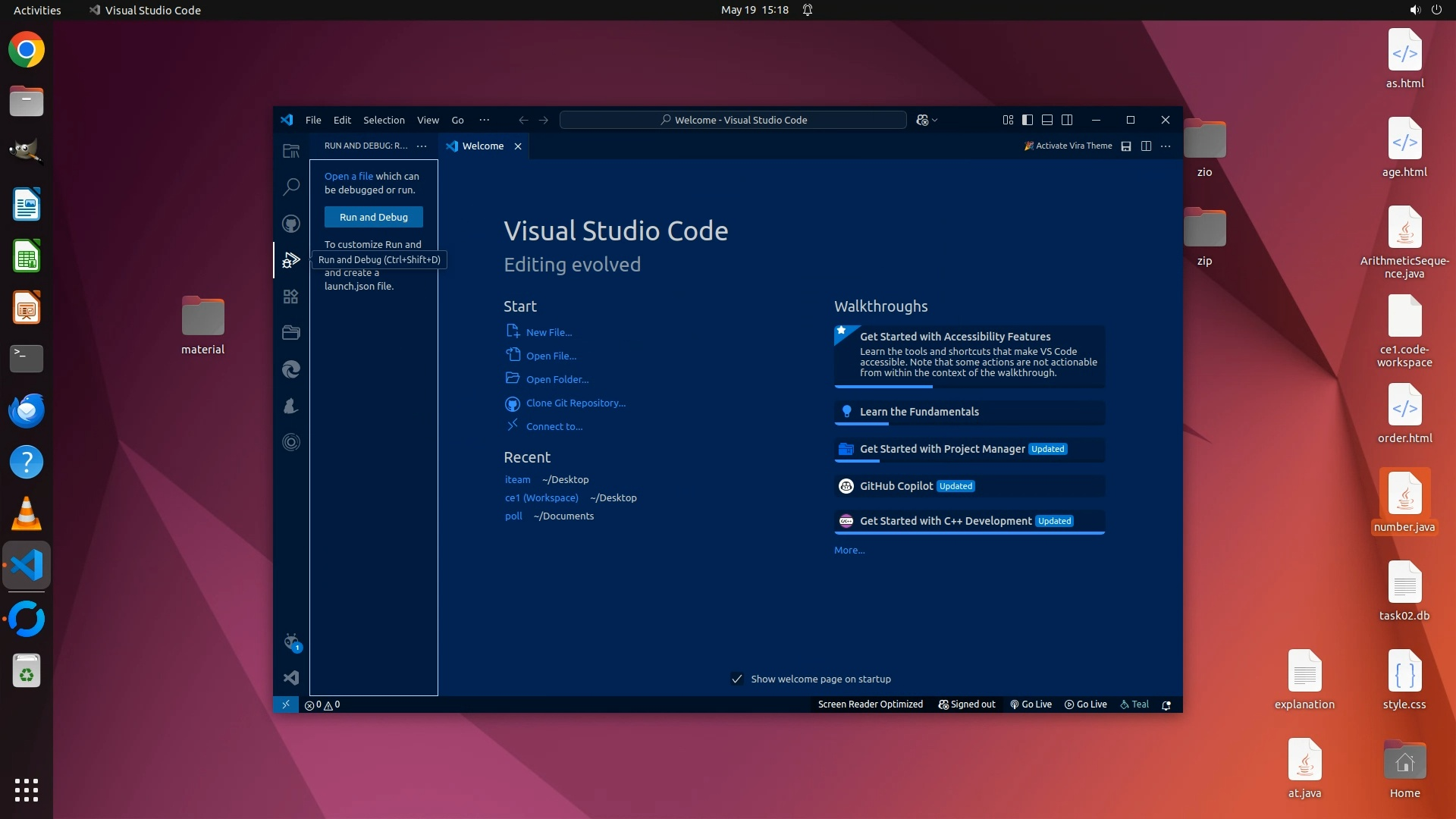Viewport: 1456px width, 819px height.
Task: Open the Selection menu
Action: (x=384, y=120)
